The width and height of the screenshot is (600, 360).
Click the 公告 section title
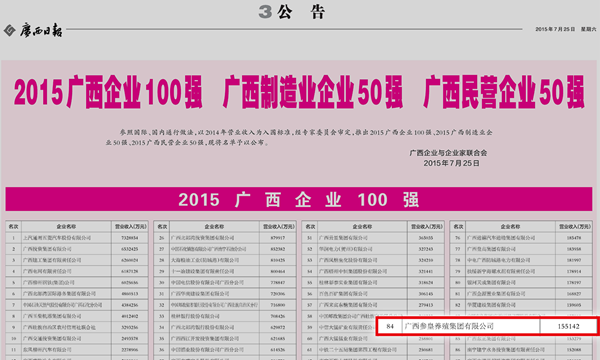(x=301, y=12)
